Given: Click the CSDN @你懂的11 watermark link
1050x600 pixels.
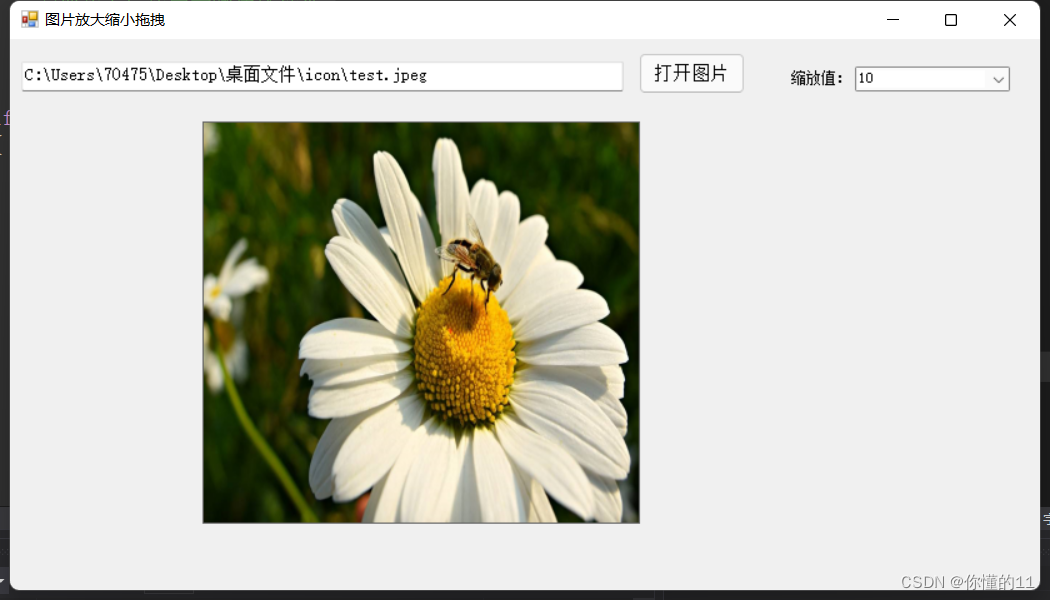Looking at the screenshot, I should pyautogui.click(x=967, y=581).
